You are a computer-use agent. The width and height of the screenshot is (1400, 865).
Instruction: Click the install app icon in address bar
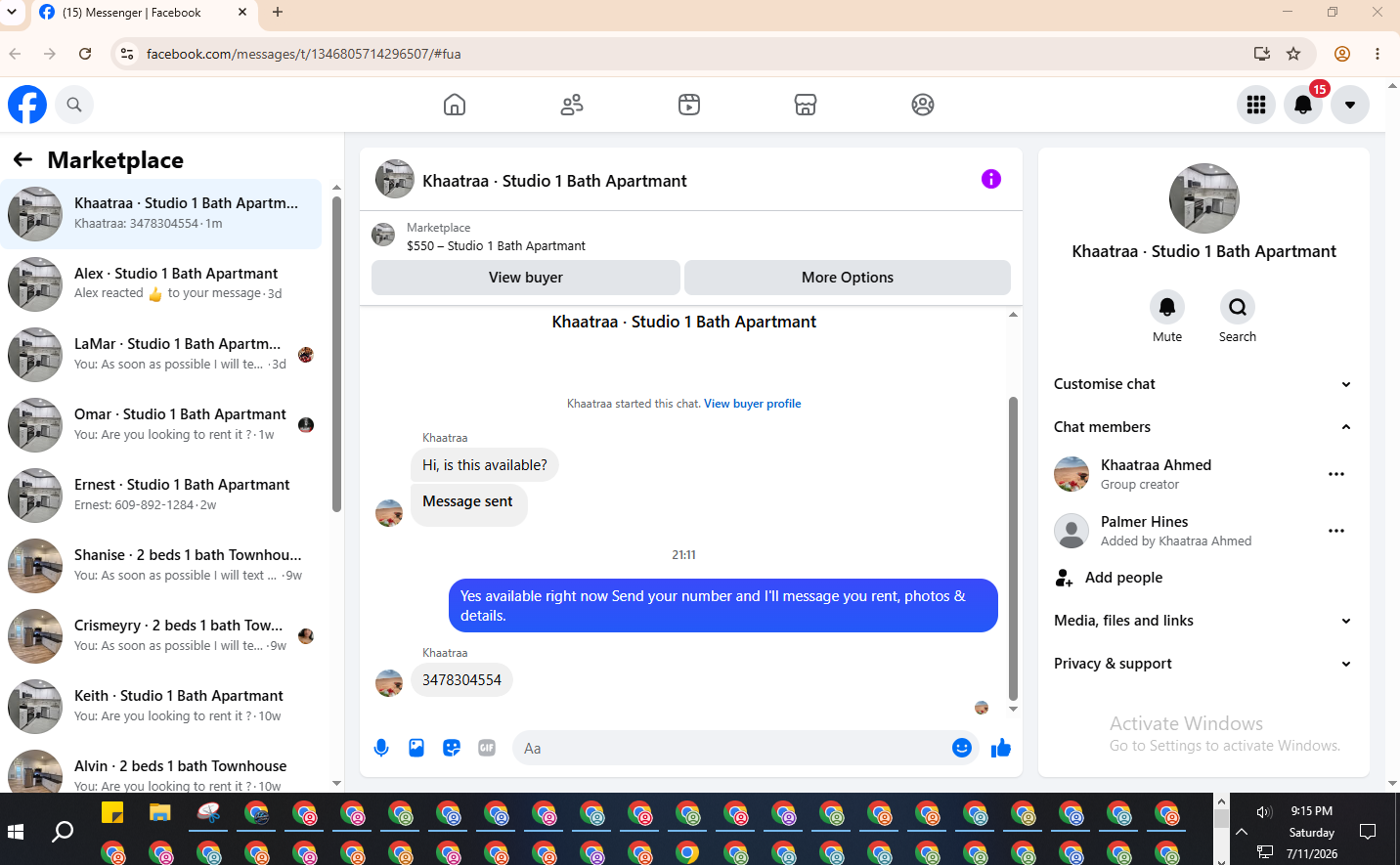[1262, 54]
